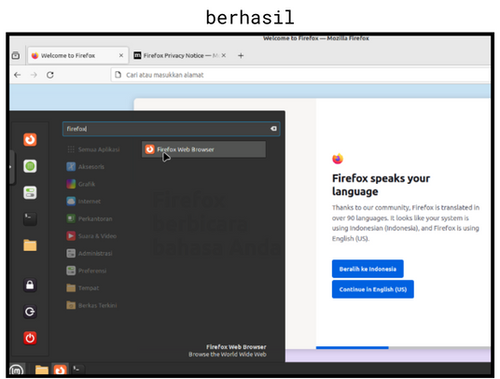Screen dimensions: 500x379
Task: Click Firefox back navigation arrow
Action: (x=18, y=75)
